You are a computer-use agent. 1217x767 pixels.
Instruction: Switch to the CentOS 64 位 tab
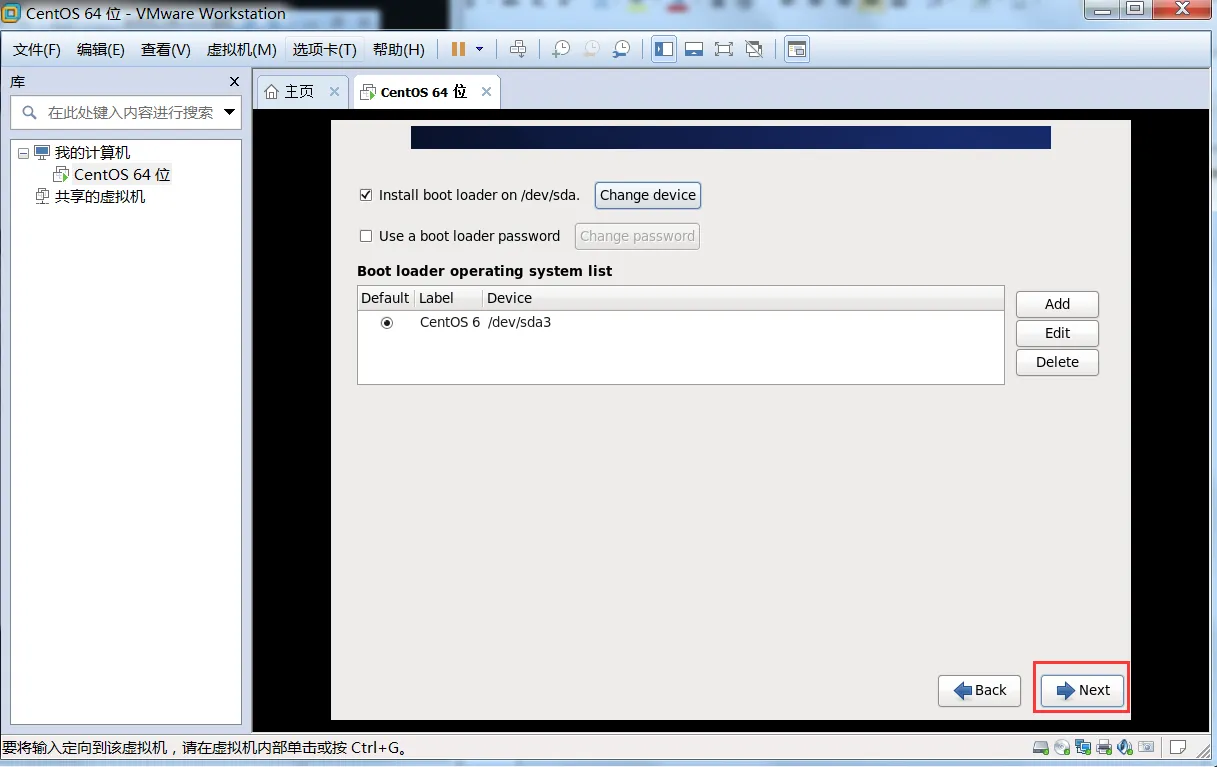(x=426, y=92)
